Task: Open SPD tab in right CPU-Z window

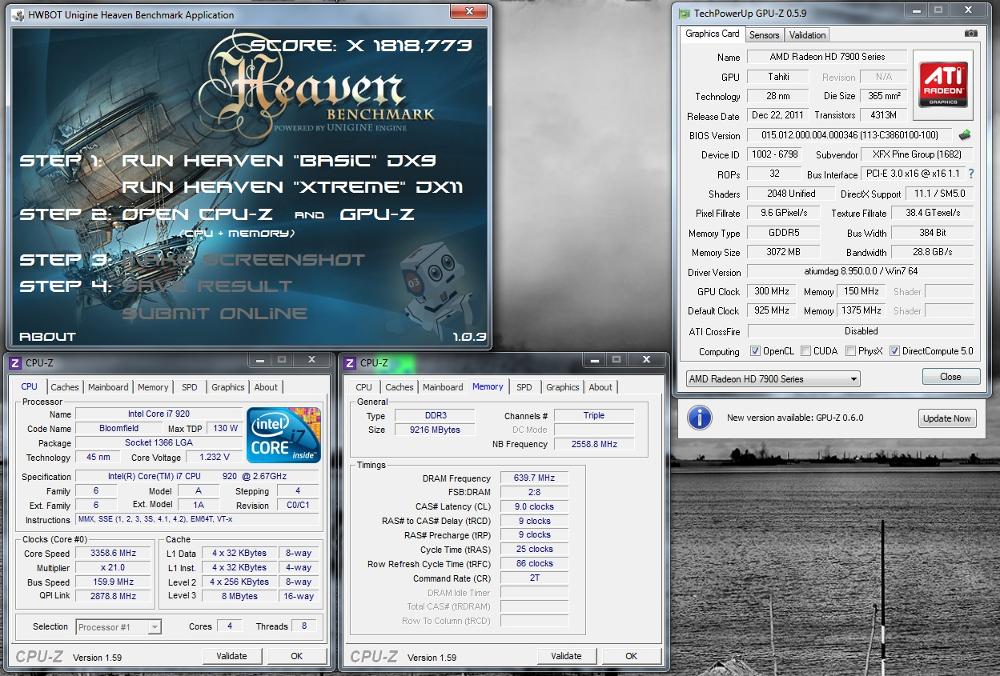Action: 524,387
